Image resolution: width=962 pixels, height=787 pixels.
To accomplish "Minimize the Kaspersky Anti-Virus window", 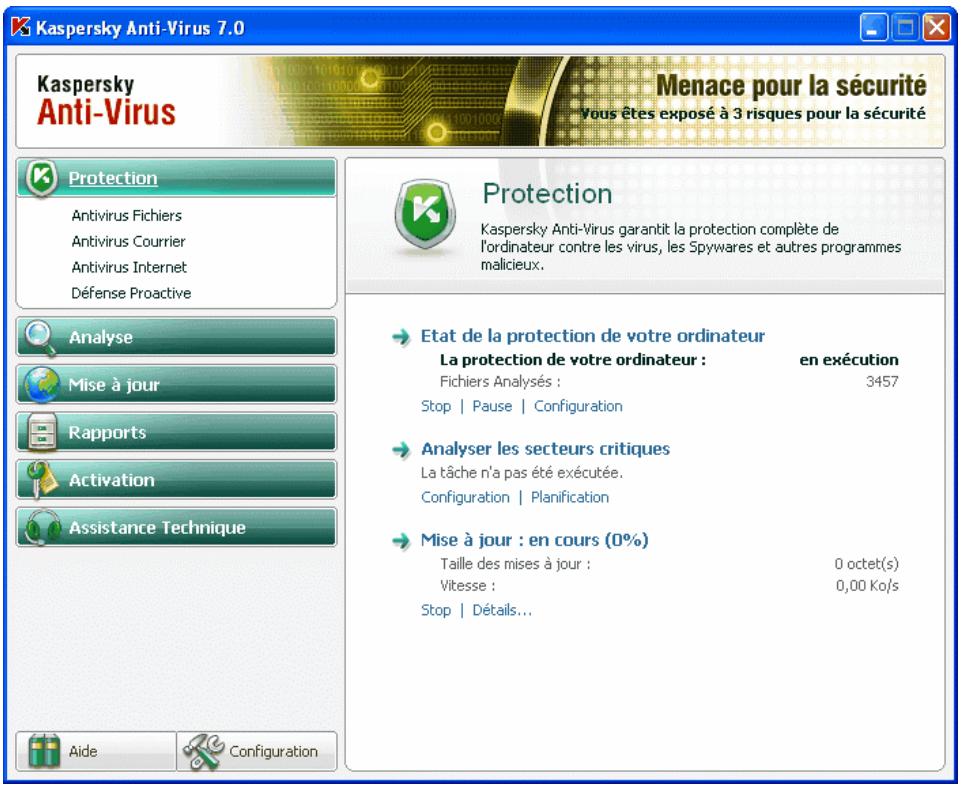I will click(x=873, y=28).
